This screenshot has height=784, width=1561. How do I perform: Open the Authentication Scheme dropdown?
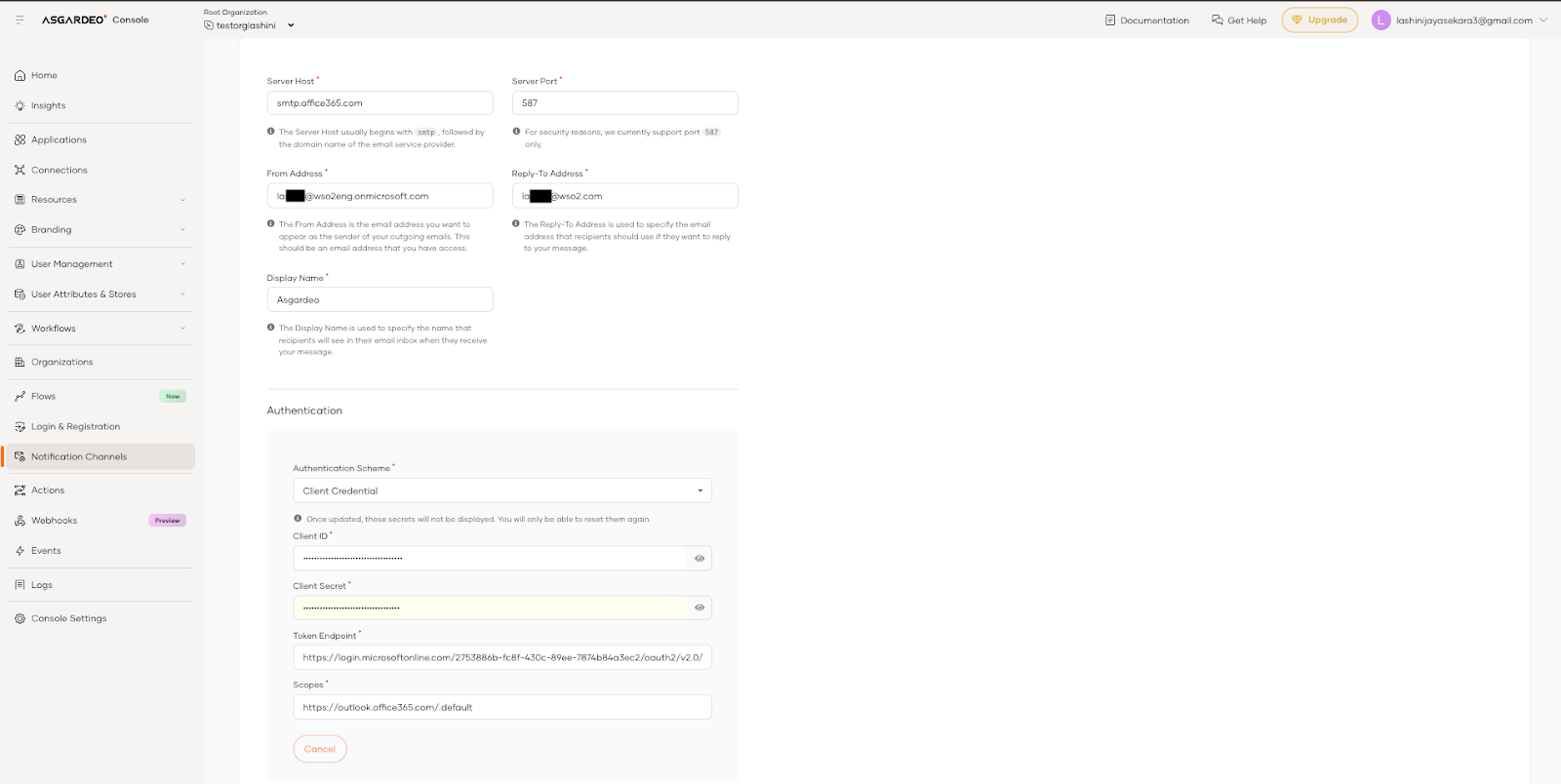(501, 490)
